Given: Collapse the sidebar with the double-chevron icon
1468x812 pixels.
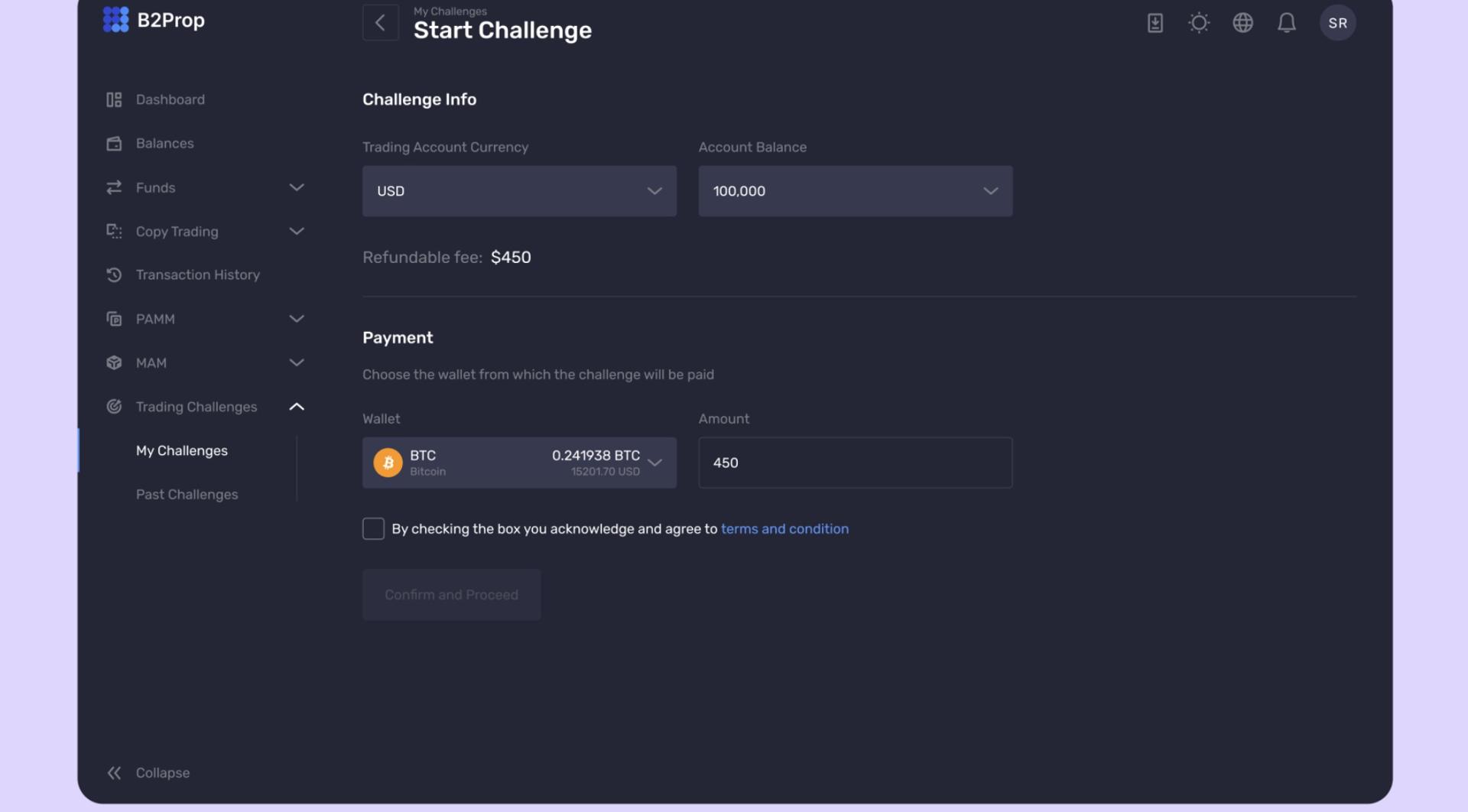Looking at the screenshot, I should tap(114, 773).
